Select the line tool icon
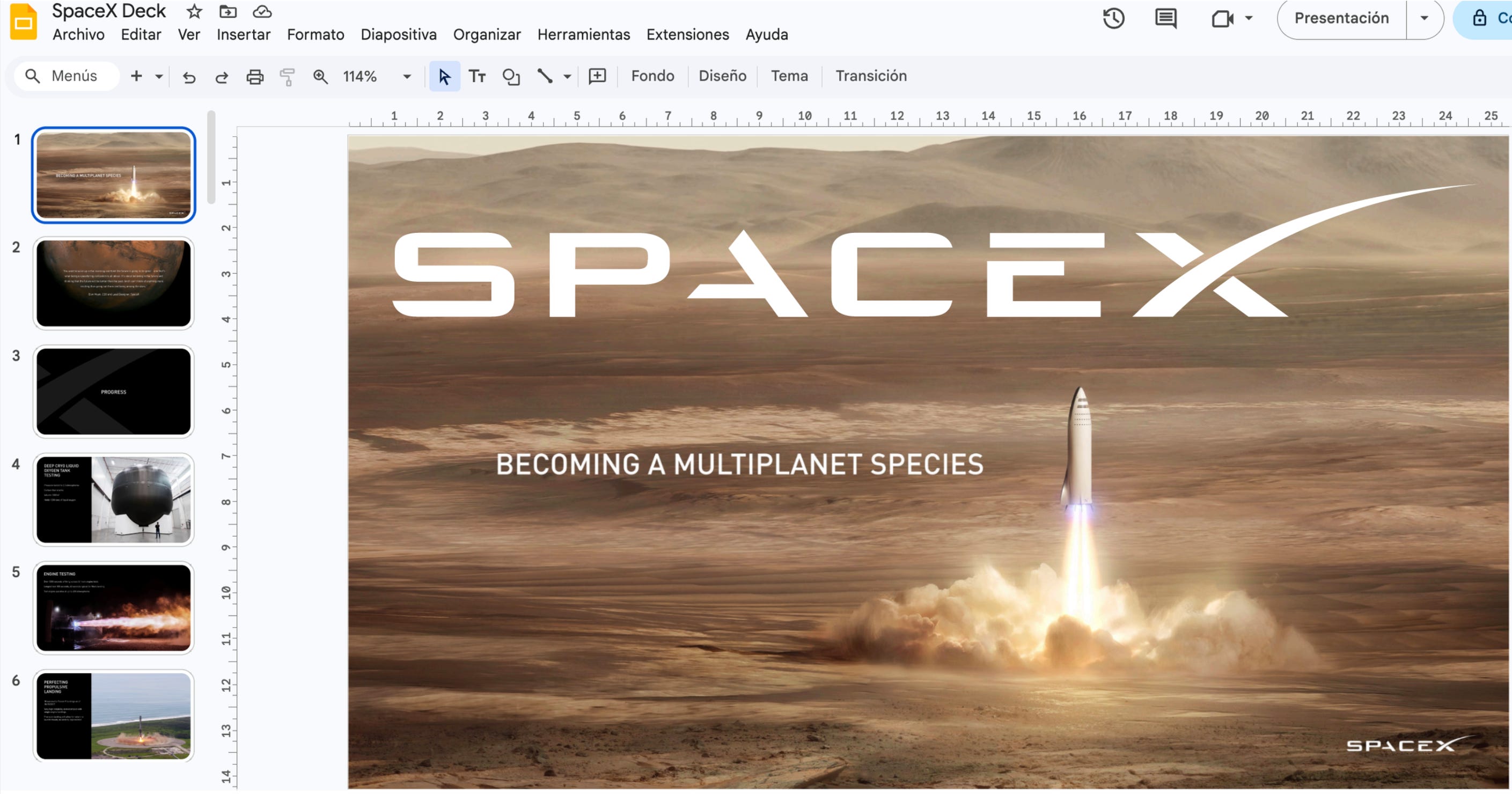The image size is (1512, 794). (545, 76)
